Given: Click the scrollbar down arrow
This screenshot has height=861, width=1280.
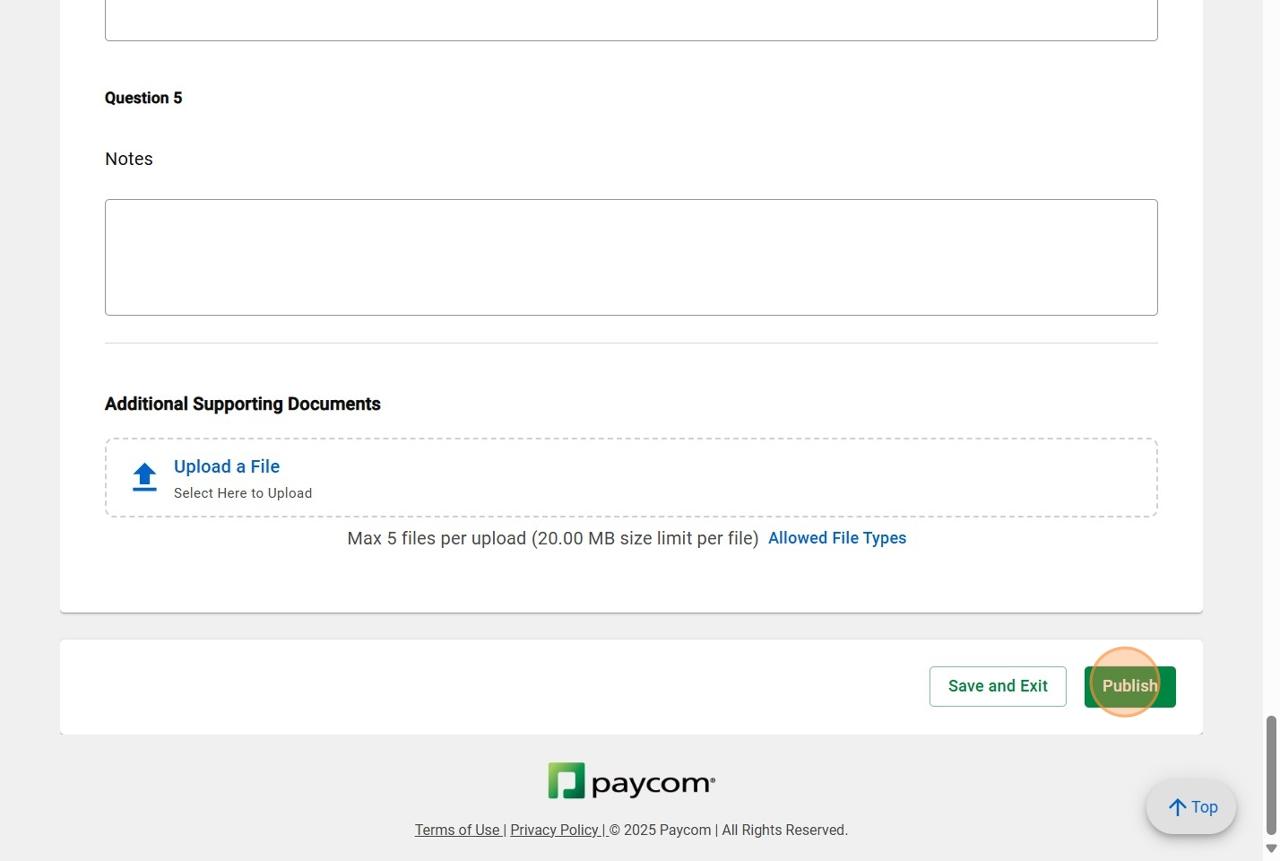Looking at the screenshot, I should pos(1271,849).
